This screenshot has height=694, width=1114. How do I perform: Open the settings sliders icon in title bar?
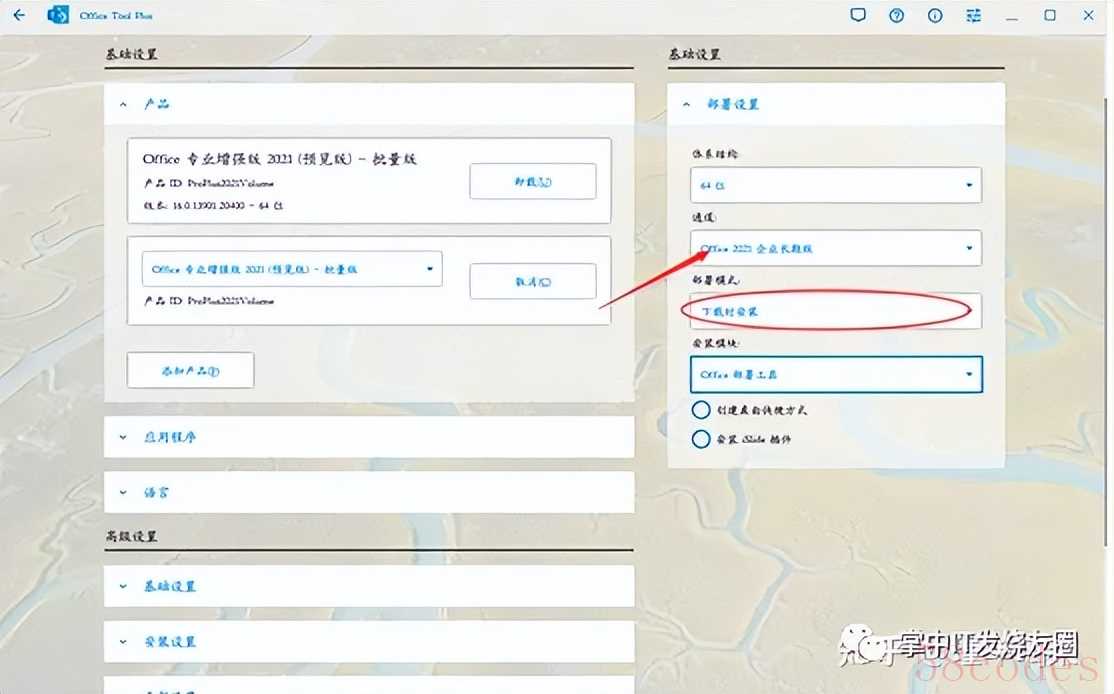973,15
